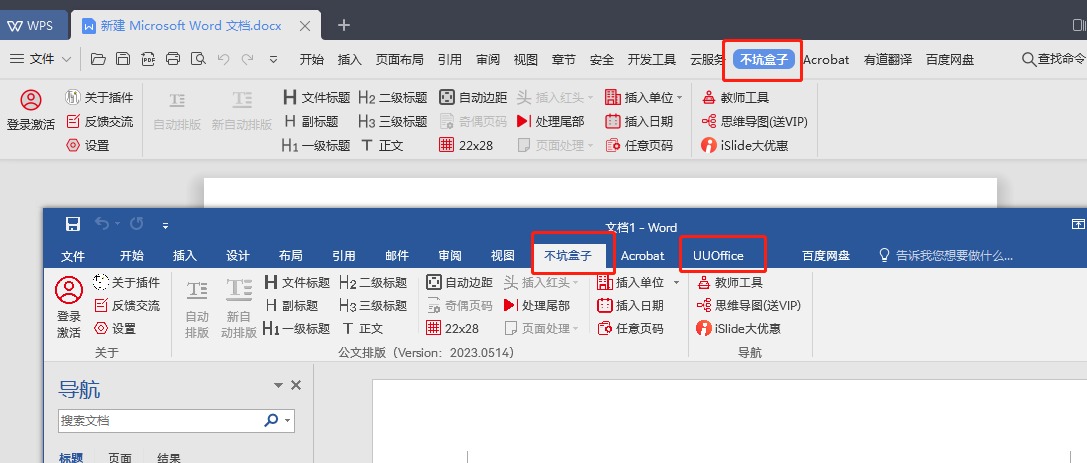Click 反馈交流 in the WPS ribbon

[x=98, y=121]
